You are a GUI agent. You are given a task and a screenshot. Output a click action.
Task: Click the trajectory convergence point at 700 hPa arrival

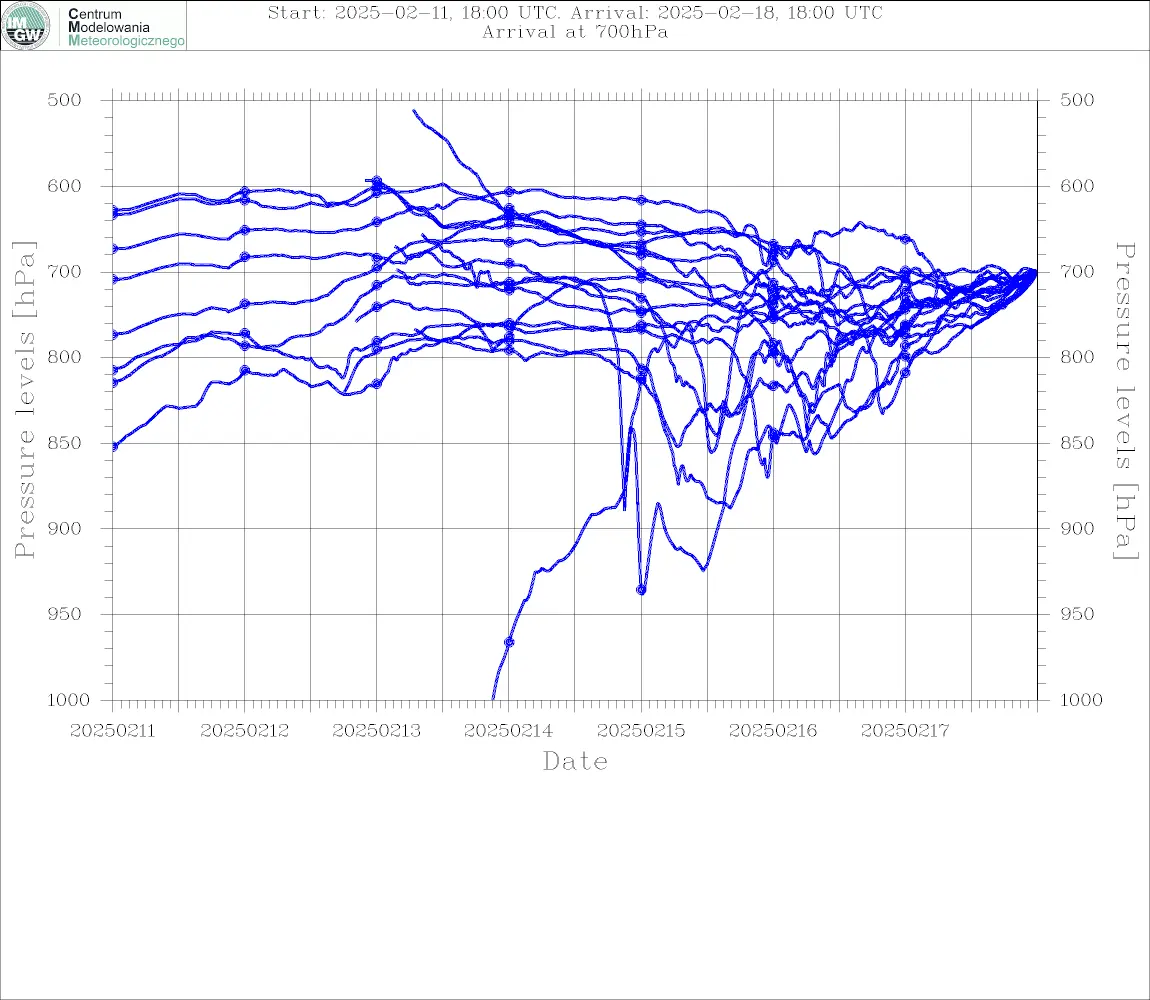click(1035, 271)
